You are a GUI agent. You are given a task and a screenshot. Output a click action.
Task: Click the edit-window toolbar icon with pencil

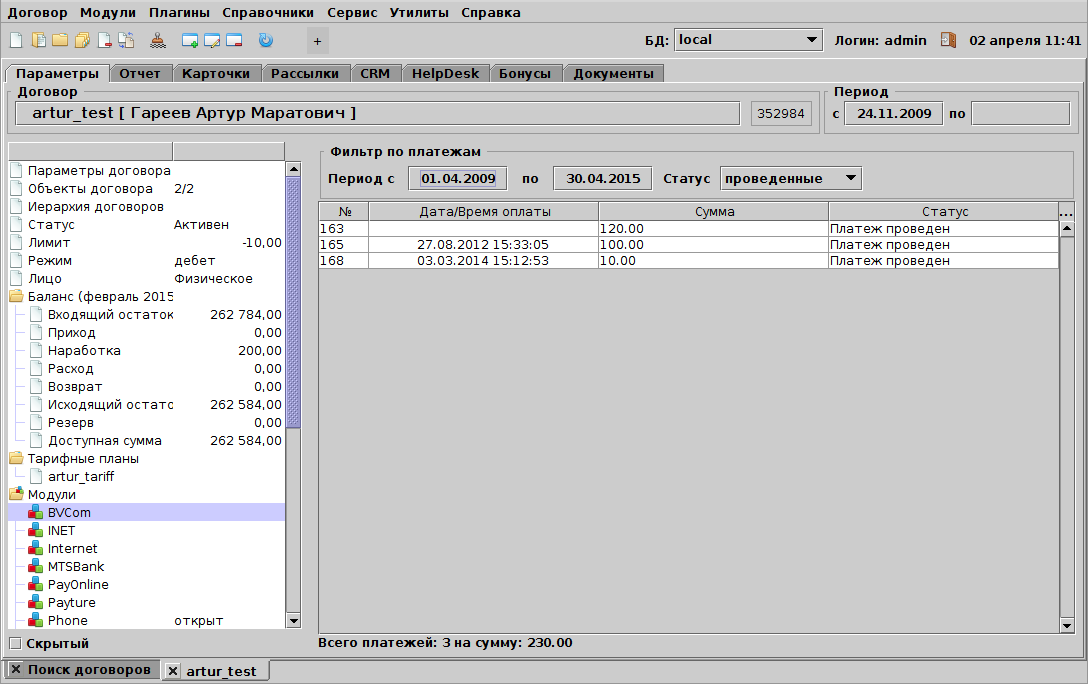tap(212, 40)
